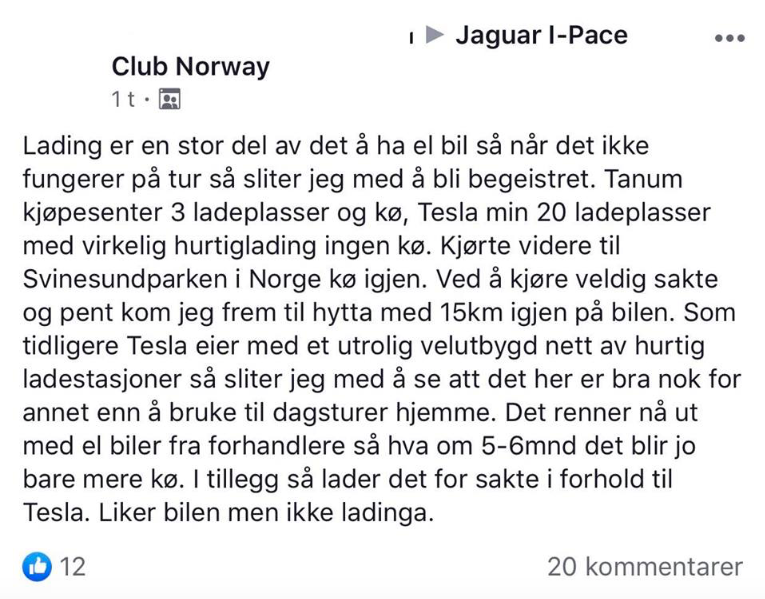Image resolution: width=765 pixels, height=599 pixels.
Task: Click the word Svinesundparken in the post
Action: (x=125, y=280)
